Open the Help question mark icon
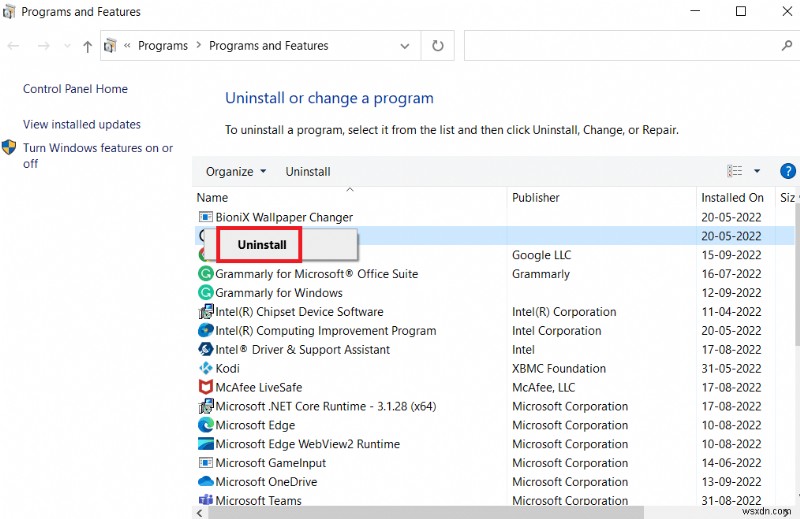The height and width of the screenshot is (519, 800). pos(788,171)
